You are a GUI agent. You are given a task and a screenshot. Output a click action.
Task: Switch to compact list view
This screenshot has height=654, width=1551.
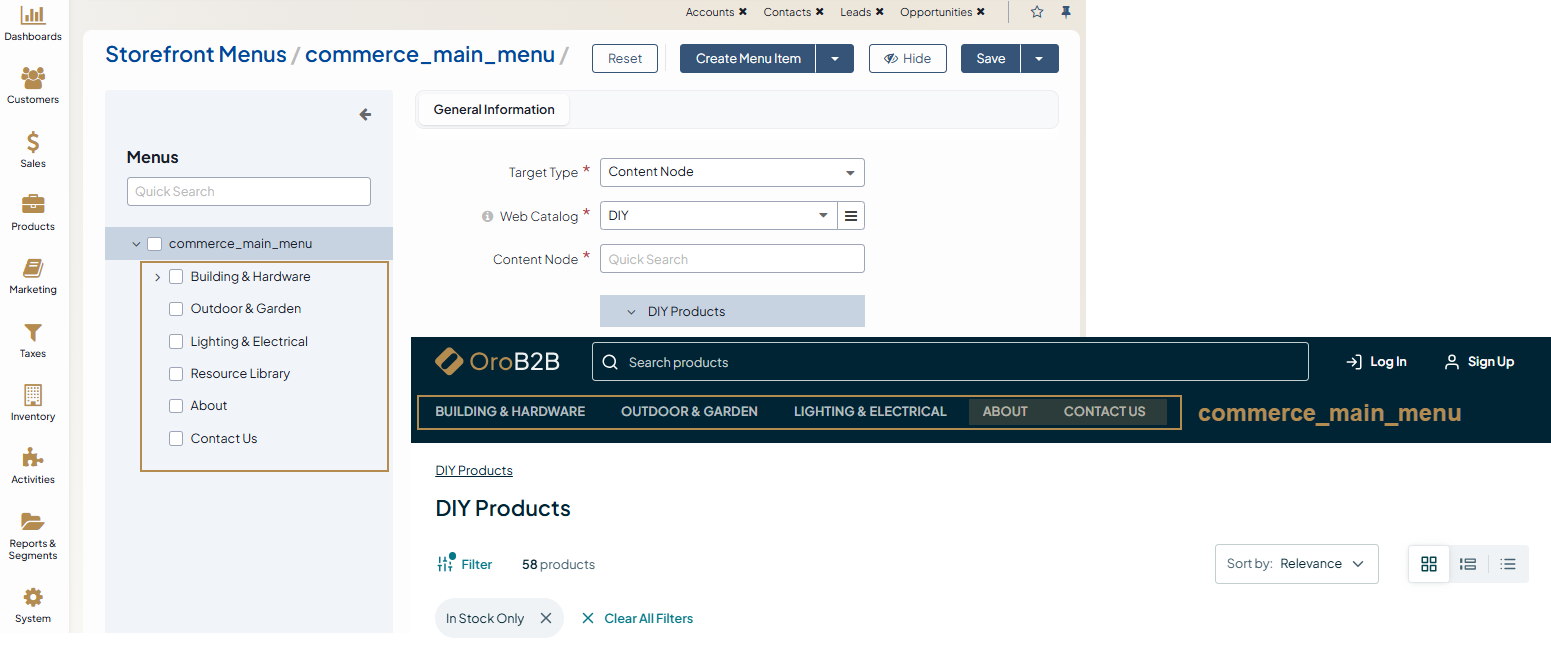tap(1508, 564)
